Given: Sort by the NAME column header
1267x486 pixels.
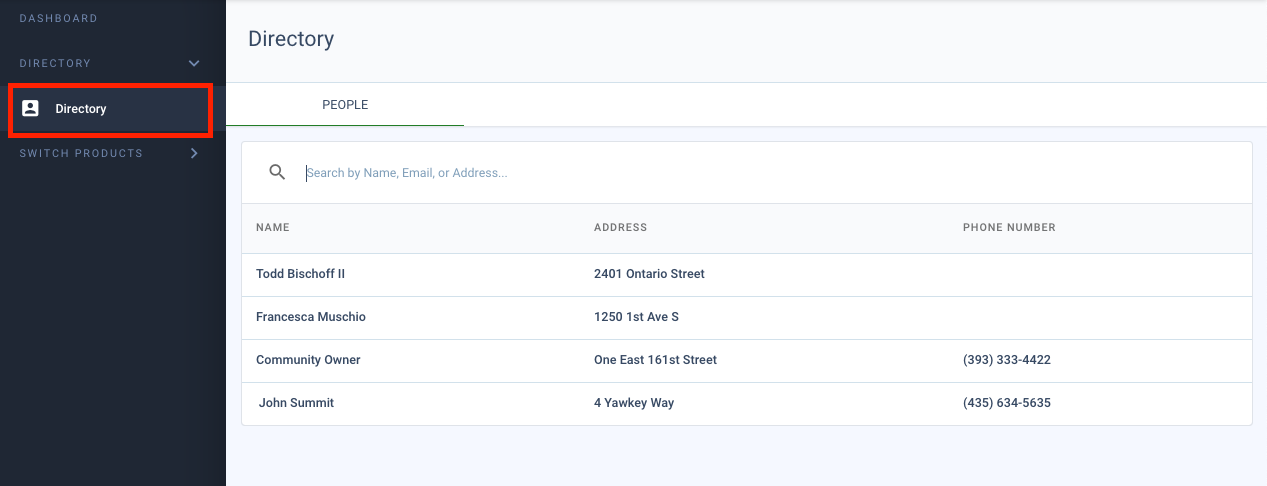Looking at the screenshot, I should coord(273,228).
